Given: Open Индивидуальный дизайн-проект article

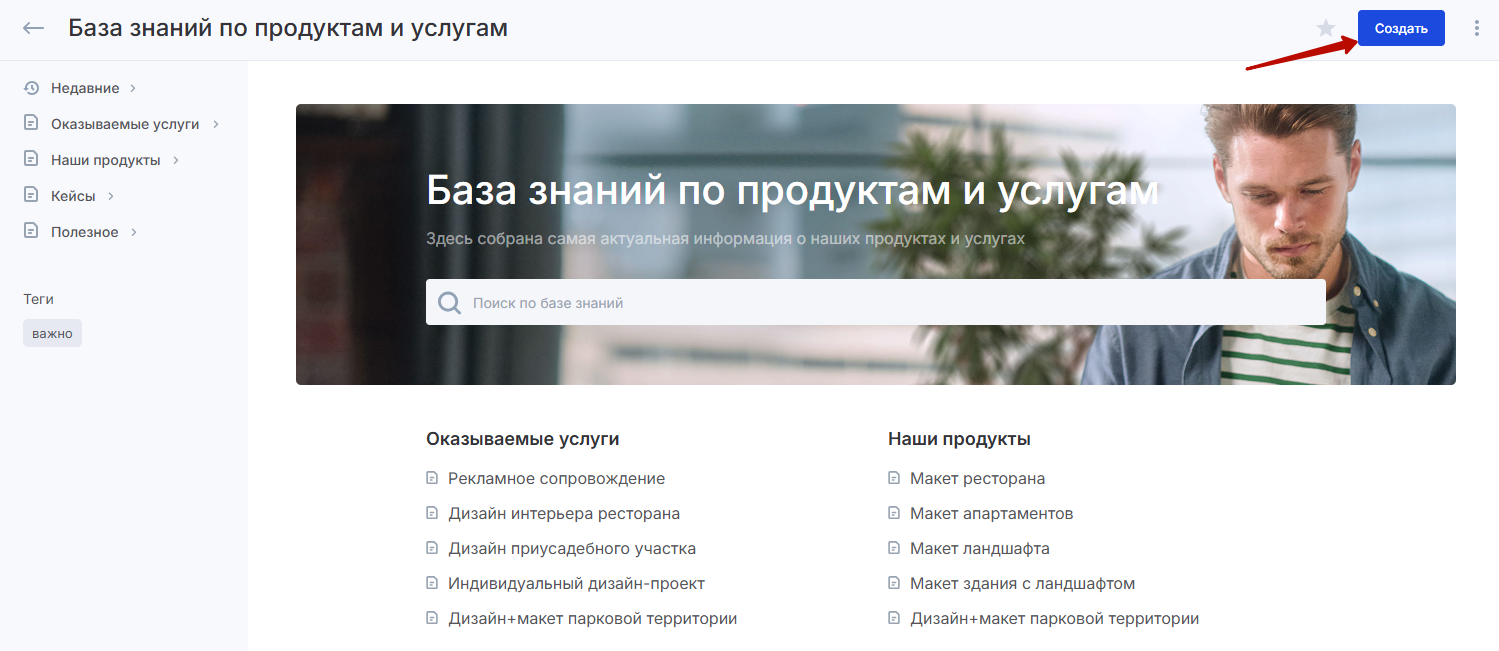Looking at the screenshot, I should coord(576,583).
